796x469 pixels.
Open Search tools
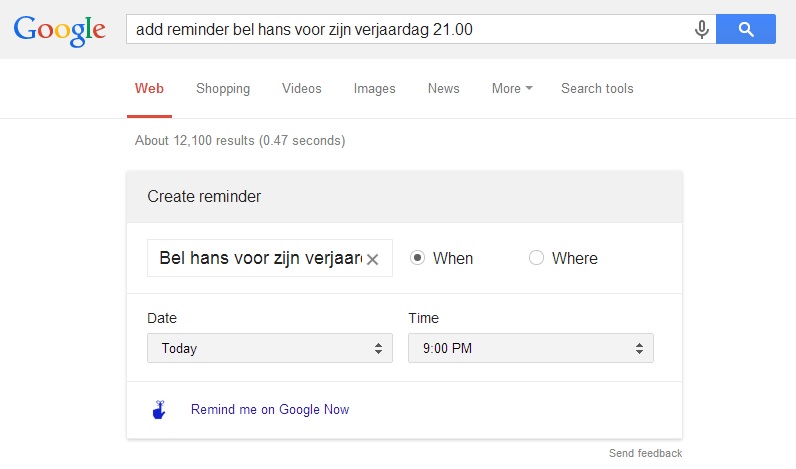(x=597, y=88)
